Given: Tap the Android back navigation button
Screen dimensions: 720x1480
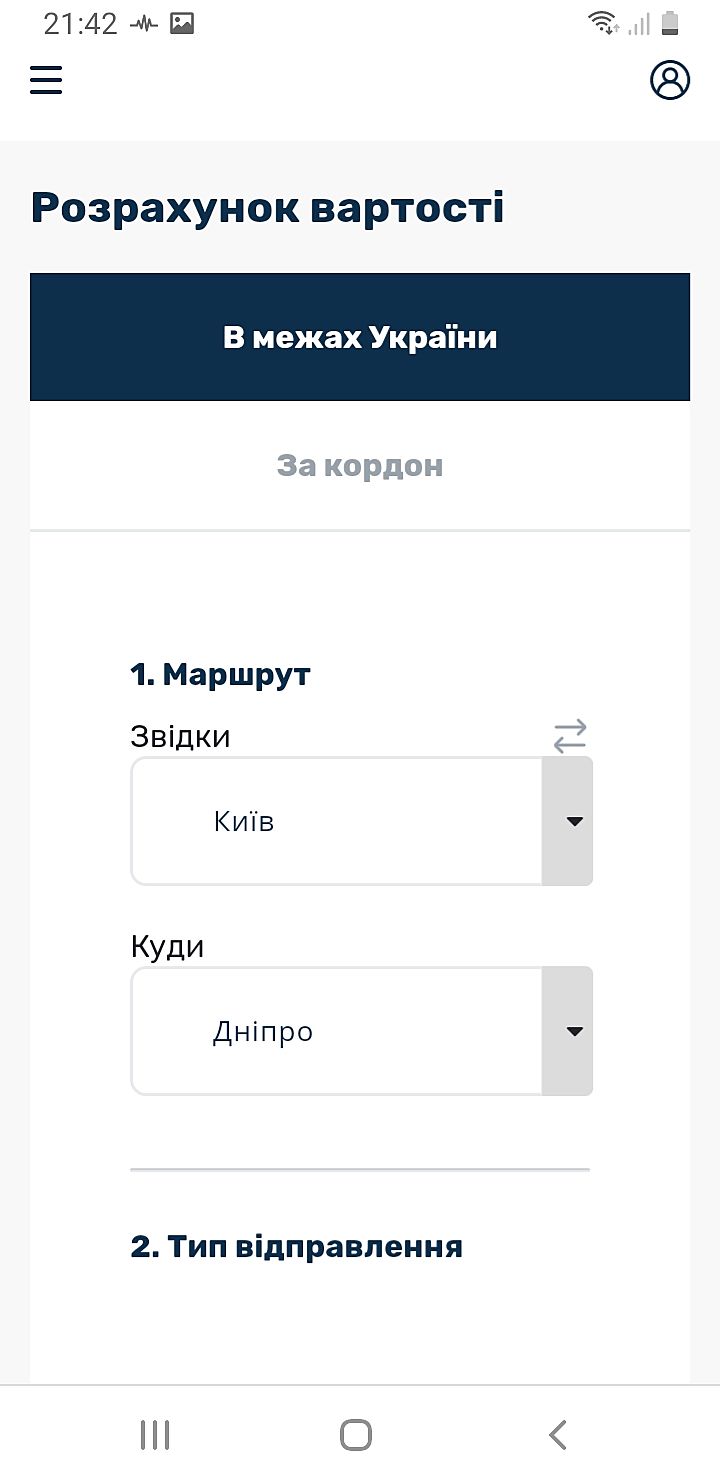Looking at the screenshot, I should [558, 1434].
